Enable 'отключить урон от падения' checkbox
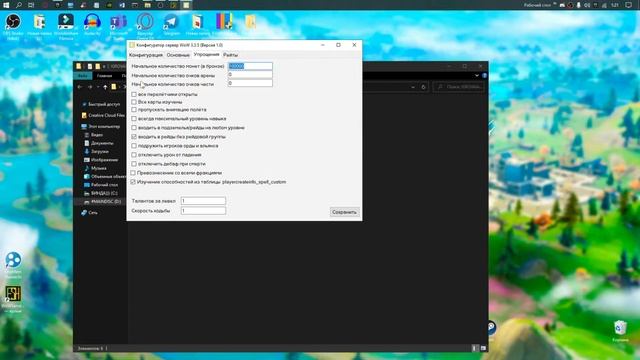Image resolution: width=640 pixels, height=360 pixels. pyautogui.click(x=134, y=155)
